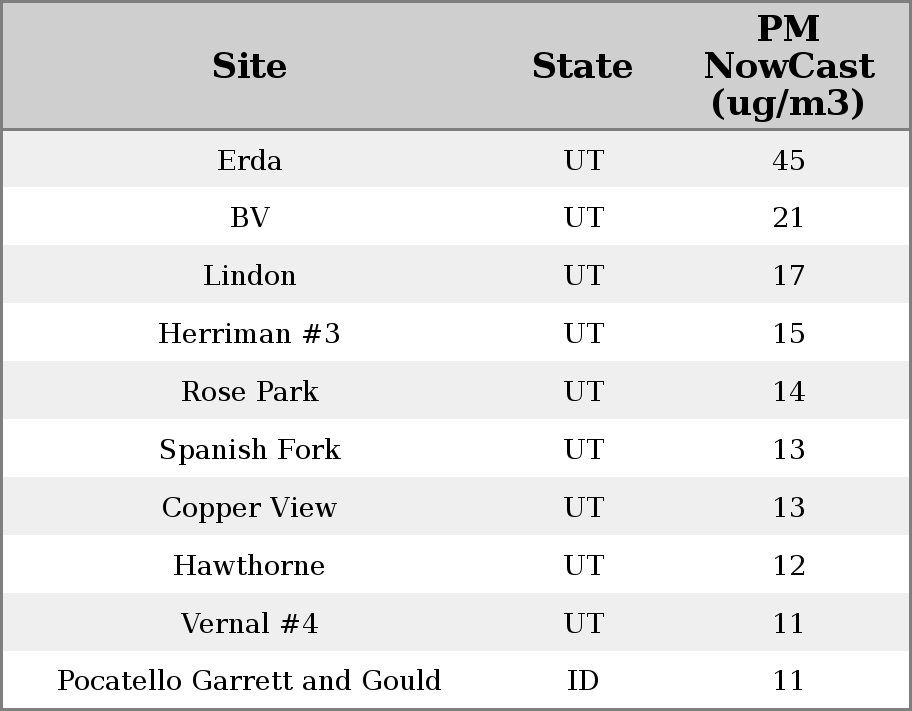Click the PM NowCast (ug/m3) column header
The width and height of the screenshot is (912, 711).
[x=788, y=67]
